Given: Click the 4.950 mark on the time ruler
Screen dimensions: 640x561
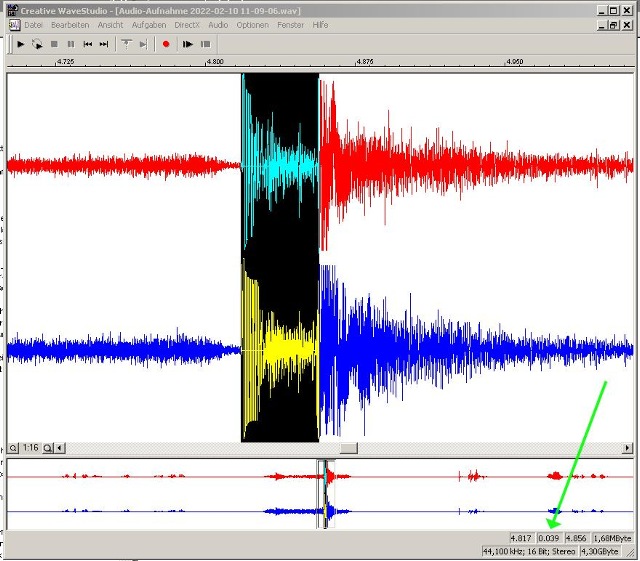Looking at the screenshot, I should point(514,62).
